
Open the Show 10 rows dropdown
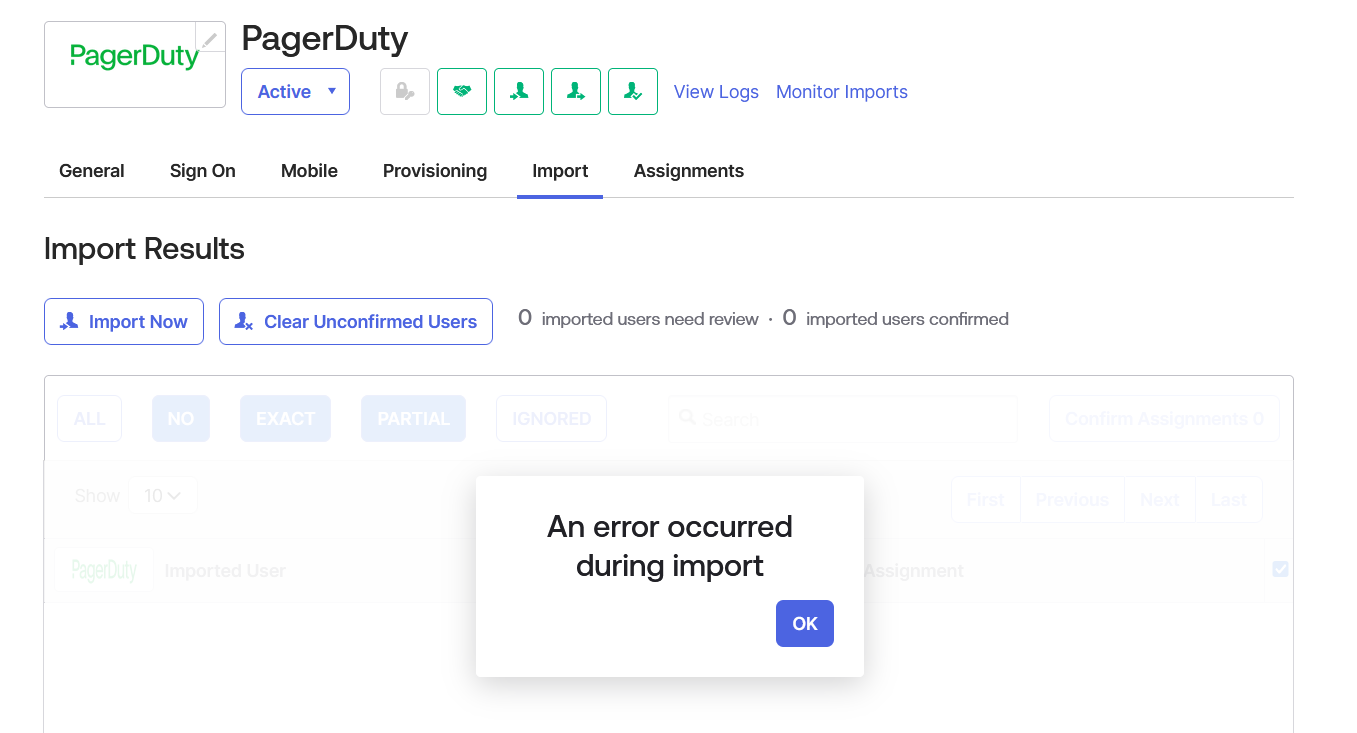click(x=163, y=496)
